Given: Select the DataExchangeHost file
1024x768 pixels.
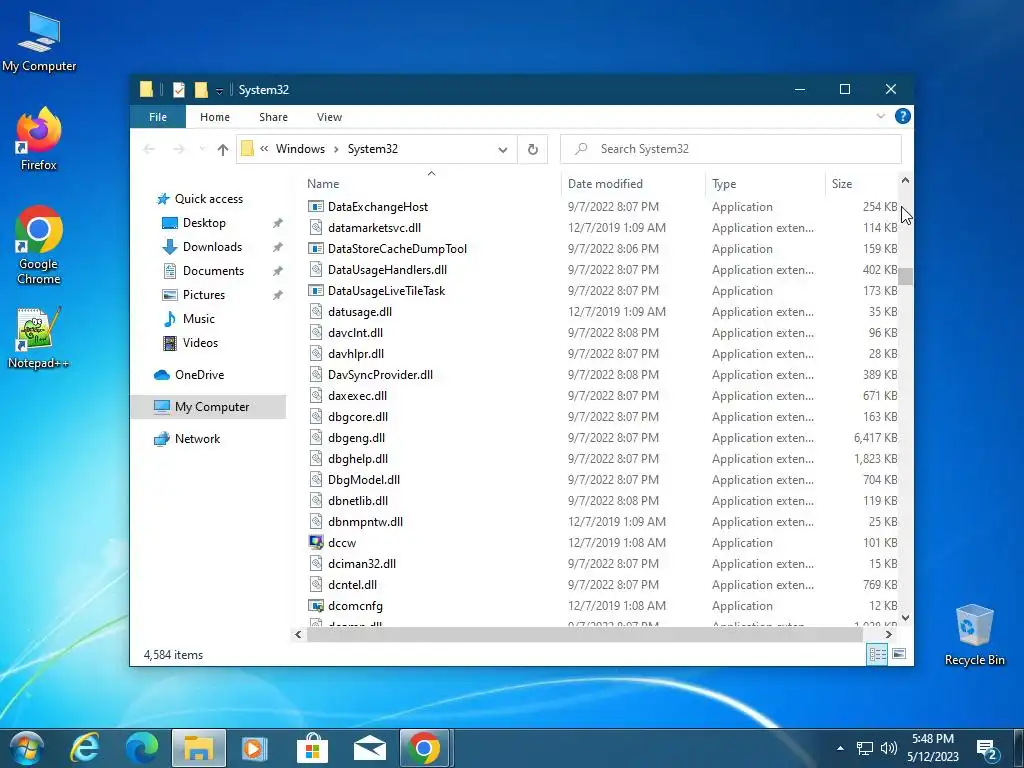Looking at the screenshot, I should 377,207.
